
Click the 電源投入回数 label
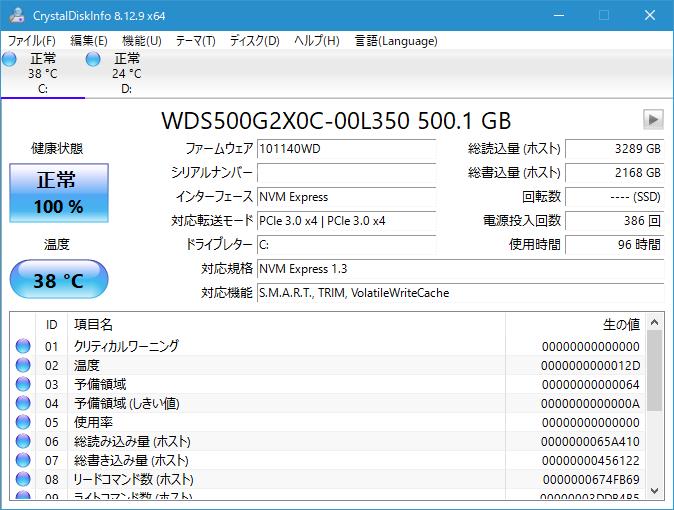coord(522,221)
